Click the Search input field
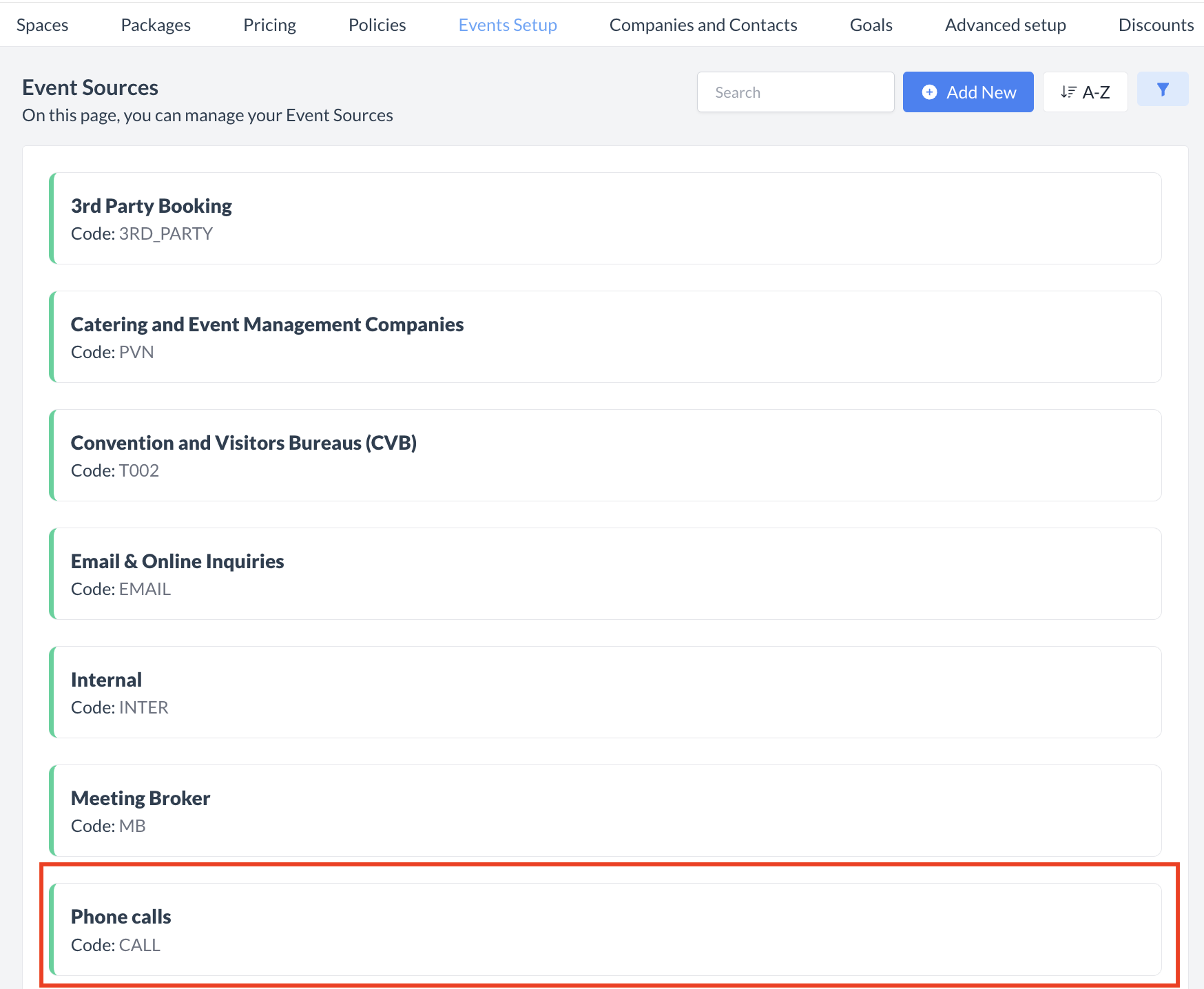Viewport: 1204px width, 989px height. click(x=795, y=92)
